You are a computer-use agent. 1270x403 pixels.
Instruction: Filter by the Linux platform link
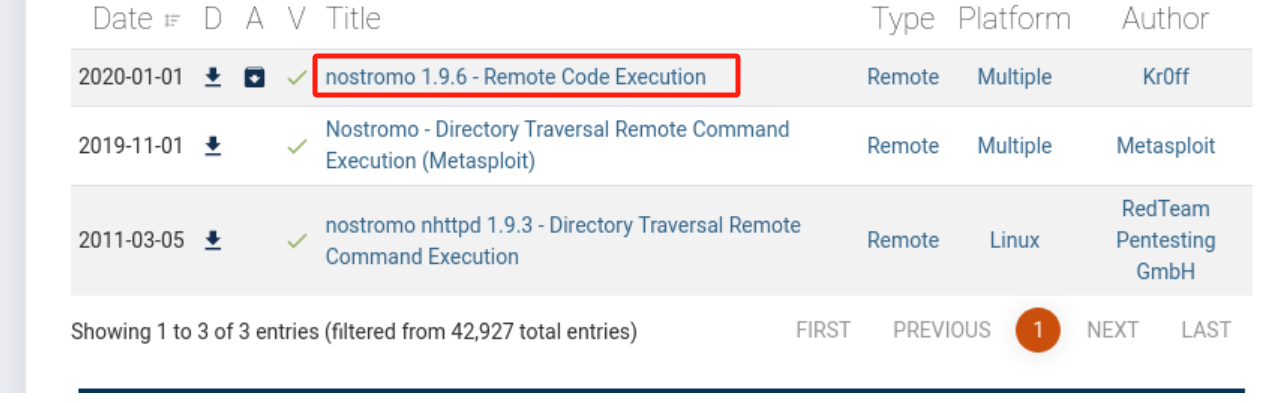click(x=1014, y=240)
